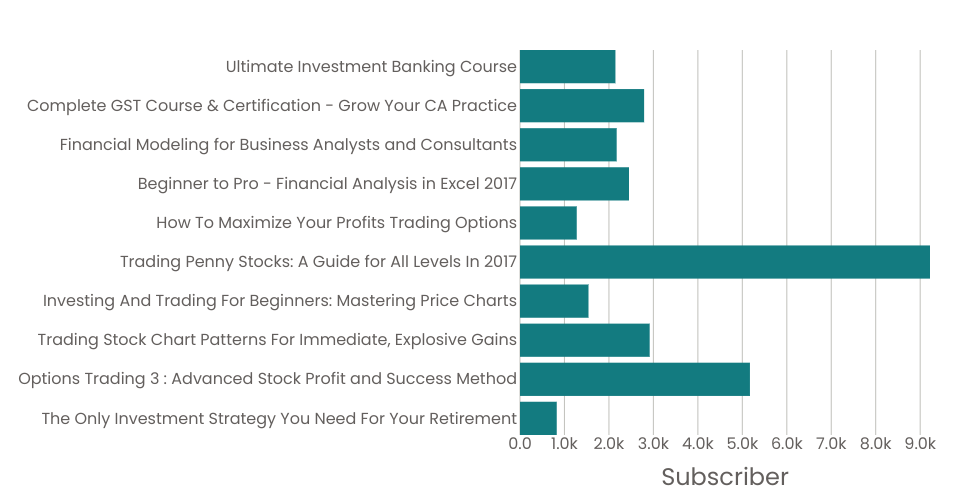
Task: Select the Financial Modeling for Business Analysts bar
Action: pos(568,145)
